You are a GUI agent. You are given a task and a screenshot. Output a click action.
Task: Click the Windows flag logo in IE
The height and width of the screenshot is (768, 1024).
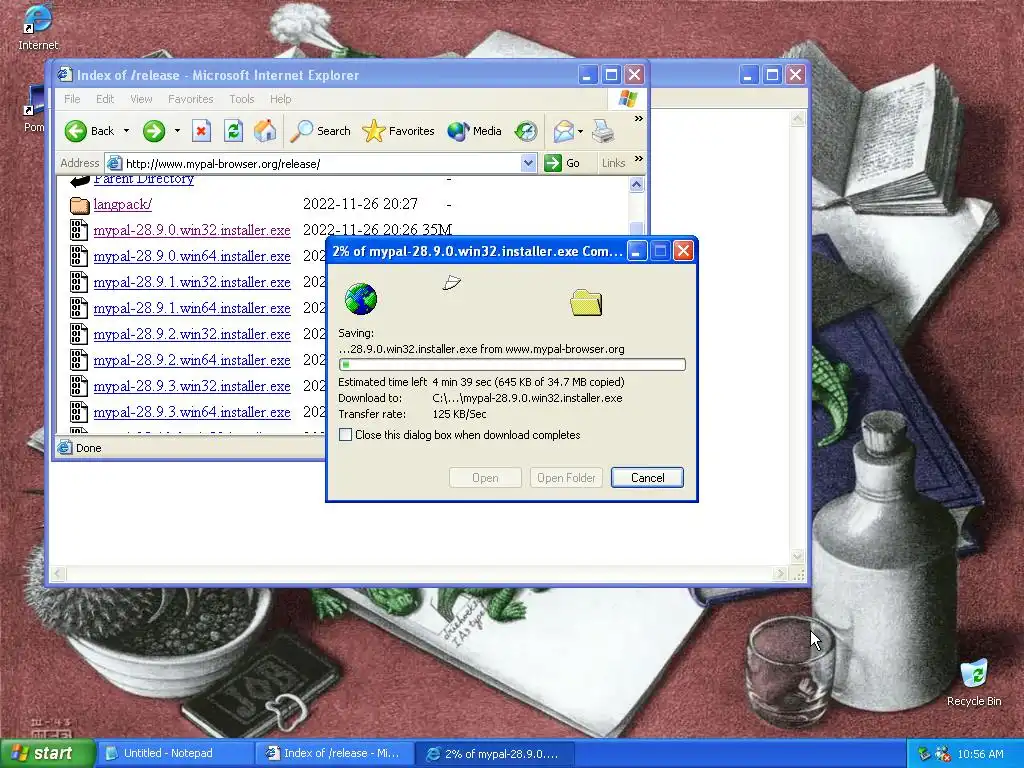pos(628,99)
